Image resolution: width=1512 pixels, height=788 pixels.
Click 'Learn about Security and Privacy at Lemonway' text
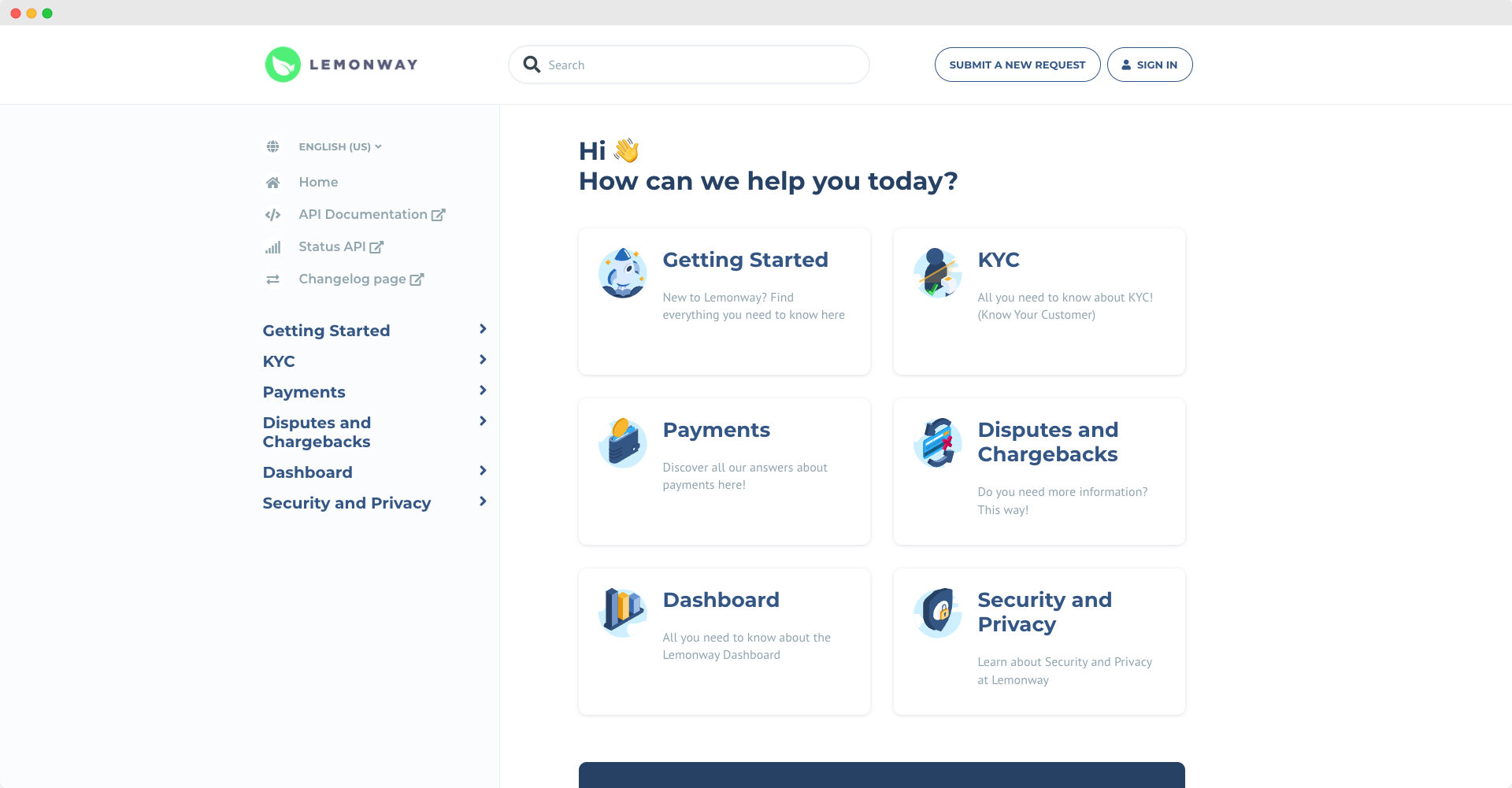pos(1065,671)
